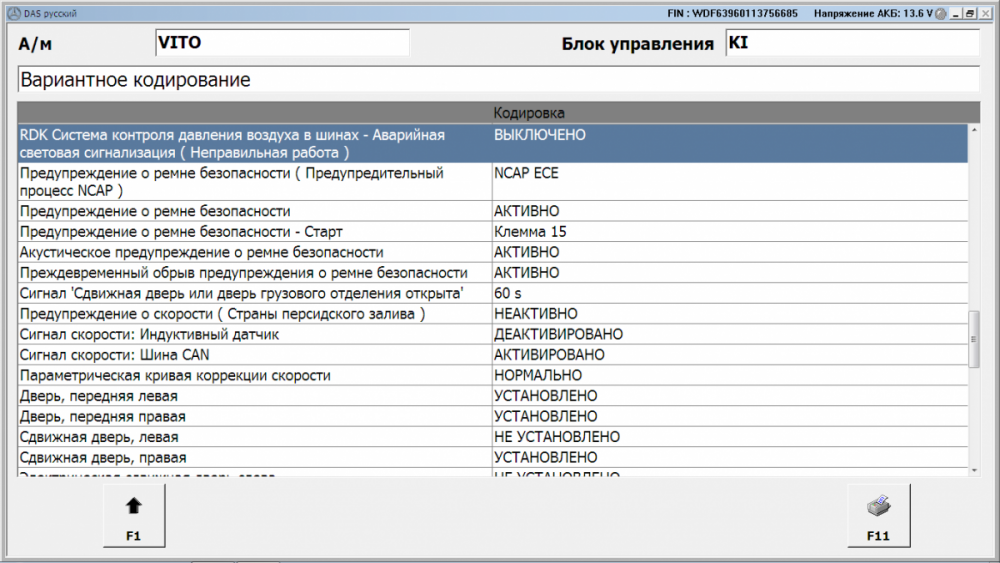Select the plain 'Предупреждение о ремне безопасности' row

pyautogui.click(x=493, y=211)
